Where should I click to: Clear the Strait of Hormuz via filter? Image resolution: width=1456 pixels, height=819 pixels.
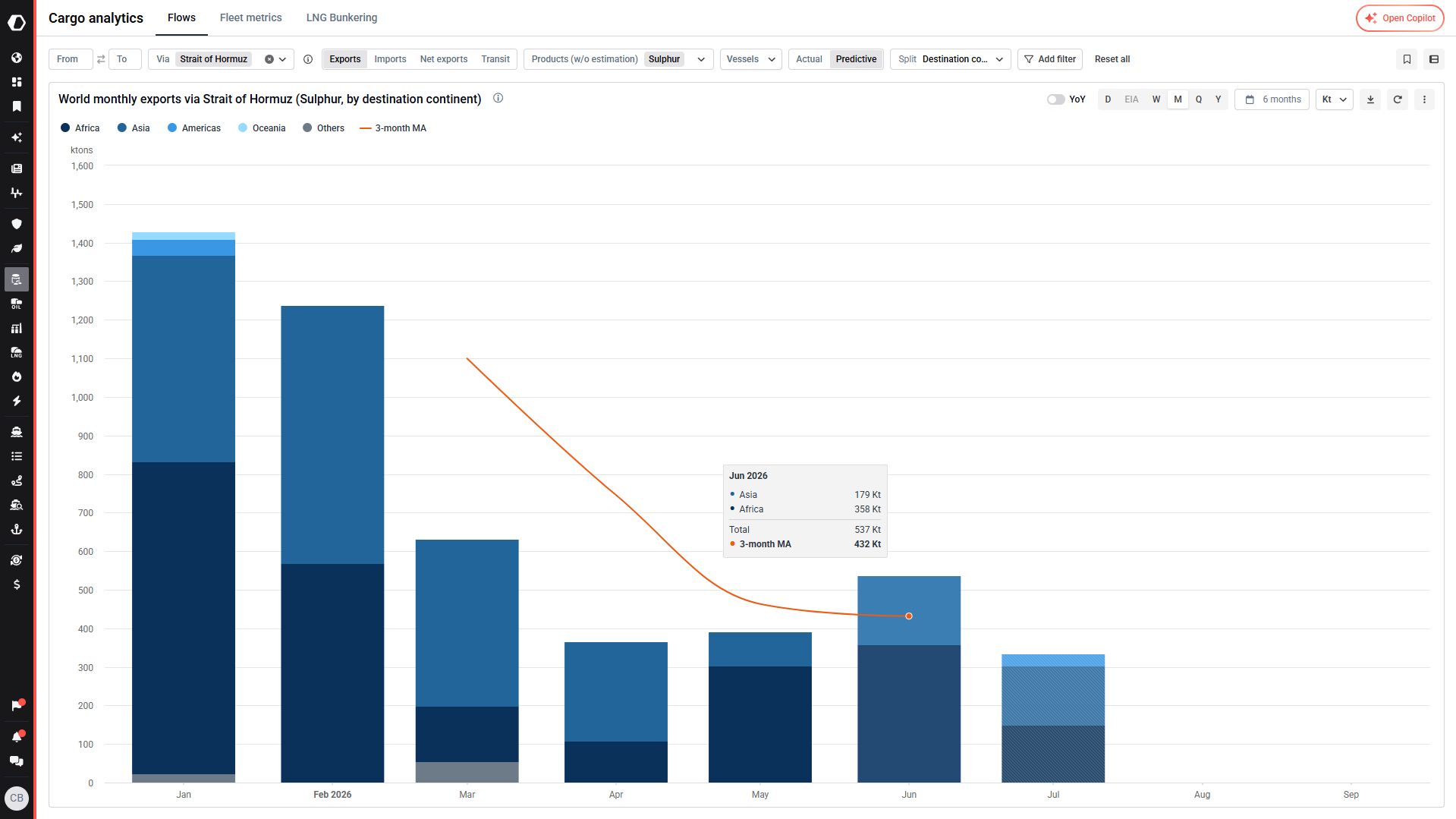(269, 59)
